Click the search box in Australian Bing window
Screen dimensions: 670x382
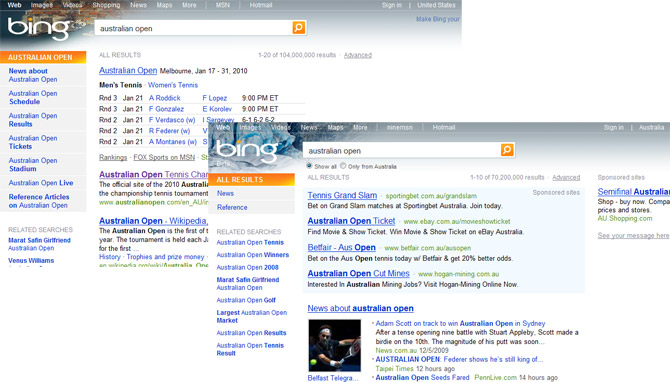pyautogui.click(x=402, y=150)
